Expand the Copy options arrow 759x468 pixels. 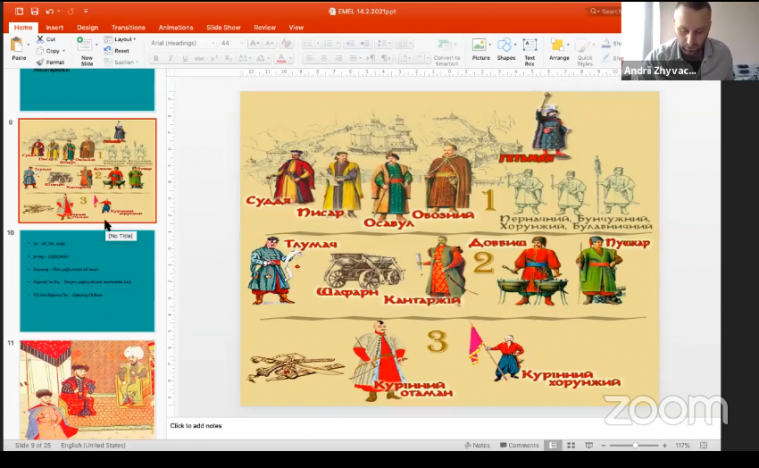point(63,51)
